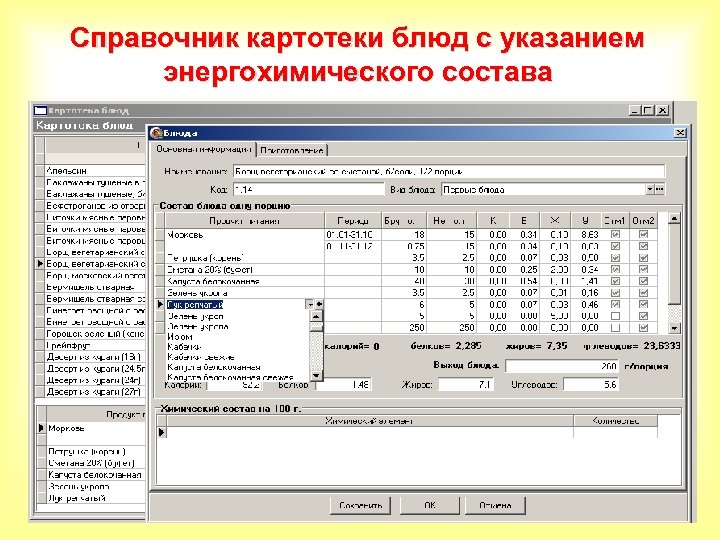
Task: Toggle Отм2 checkbox in Морковь row
Action: (x=643, y=235)
